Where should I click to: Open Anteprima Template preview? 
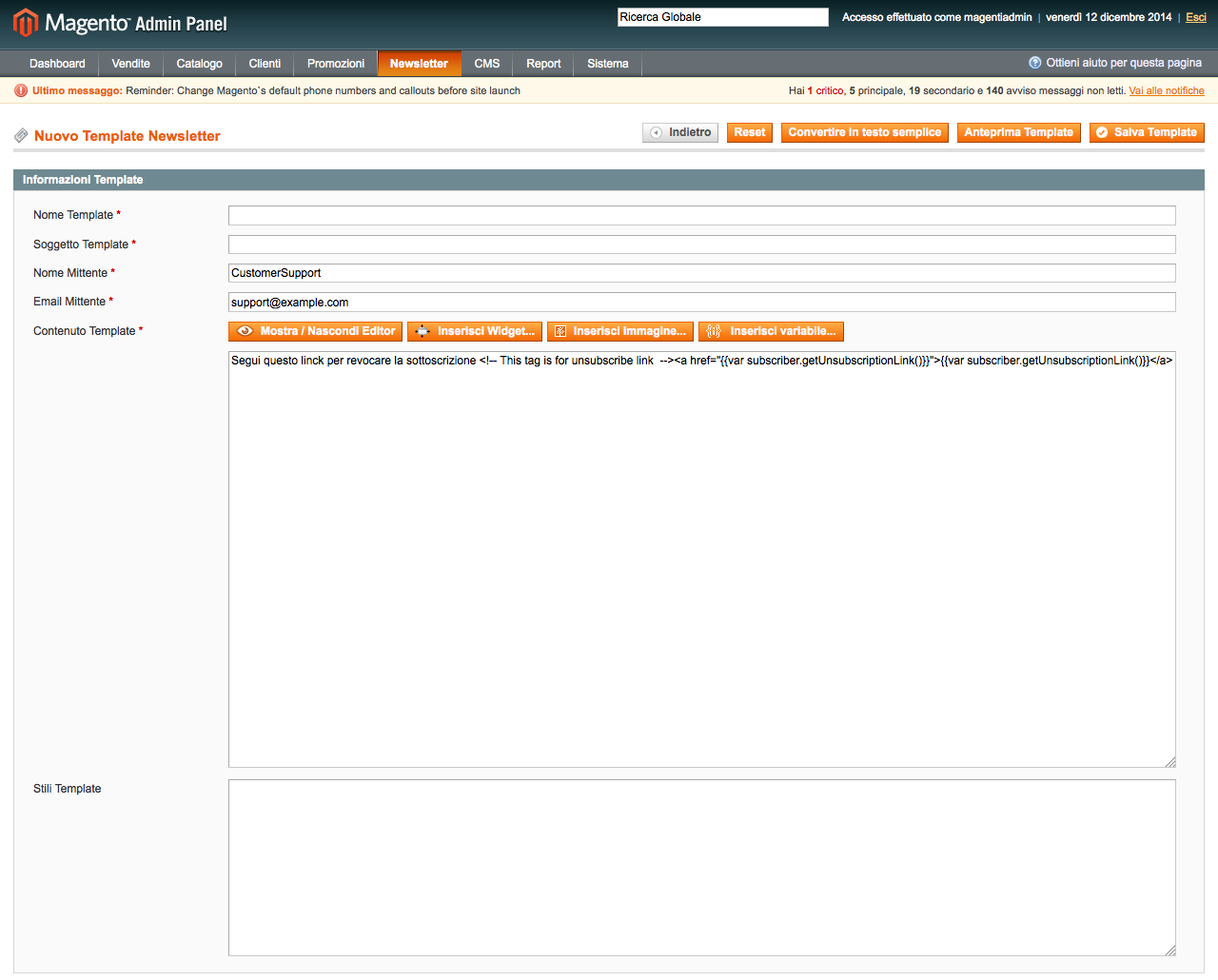pyautogui.click(x=1018, y=132)
